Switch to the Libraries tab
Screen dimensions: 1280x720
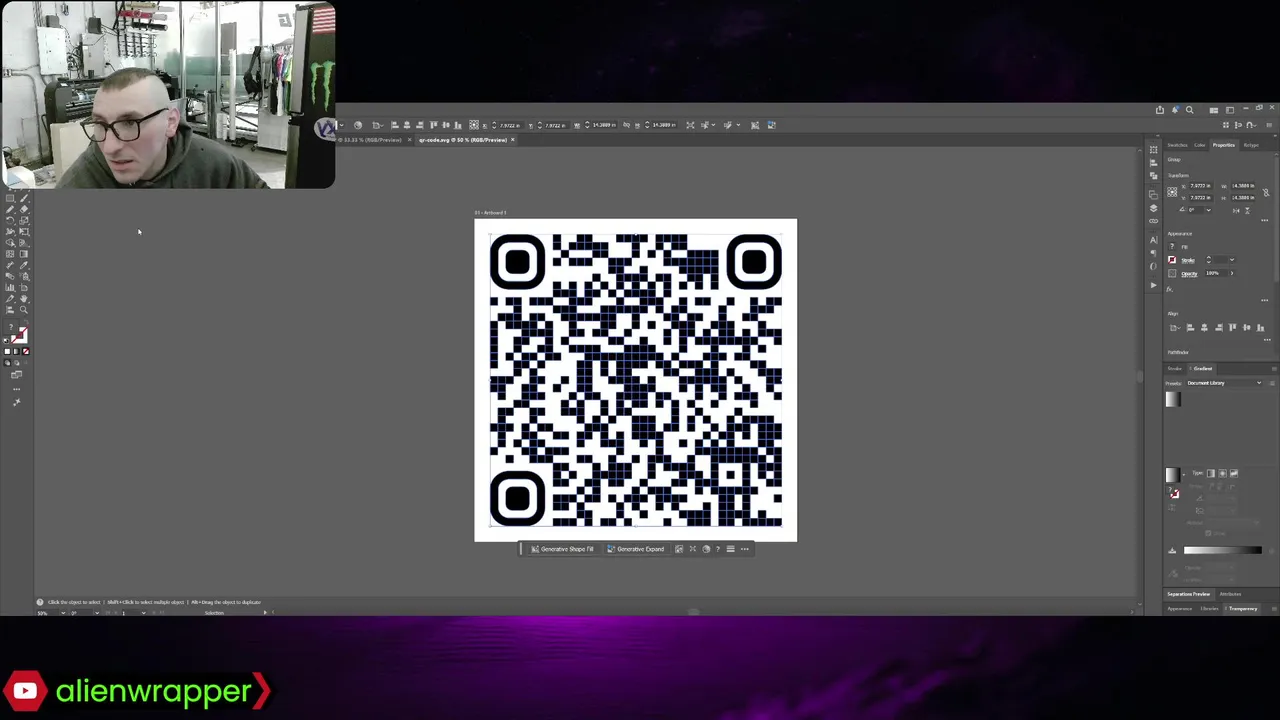1209,608
